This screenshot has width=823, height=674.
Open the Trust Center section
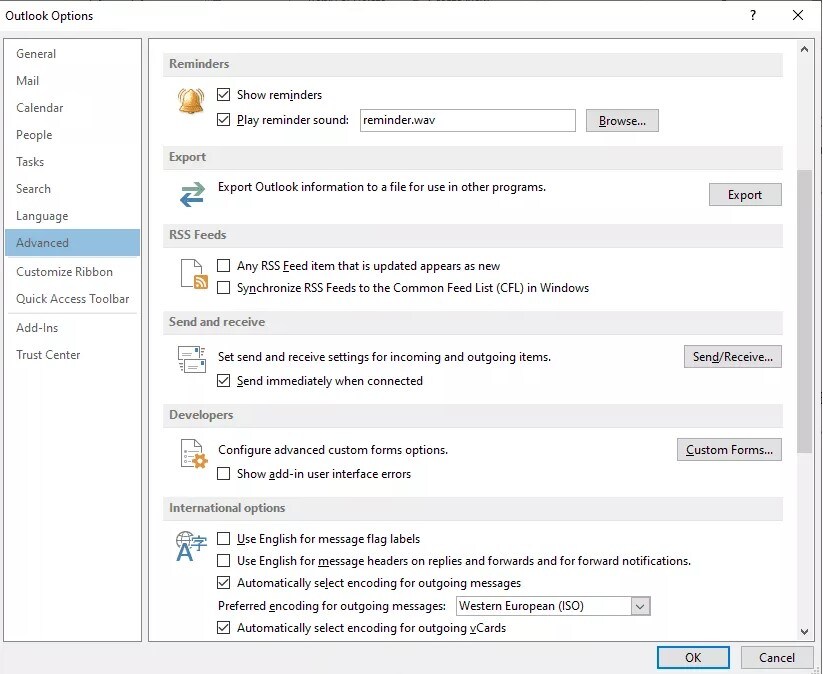47,354
